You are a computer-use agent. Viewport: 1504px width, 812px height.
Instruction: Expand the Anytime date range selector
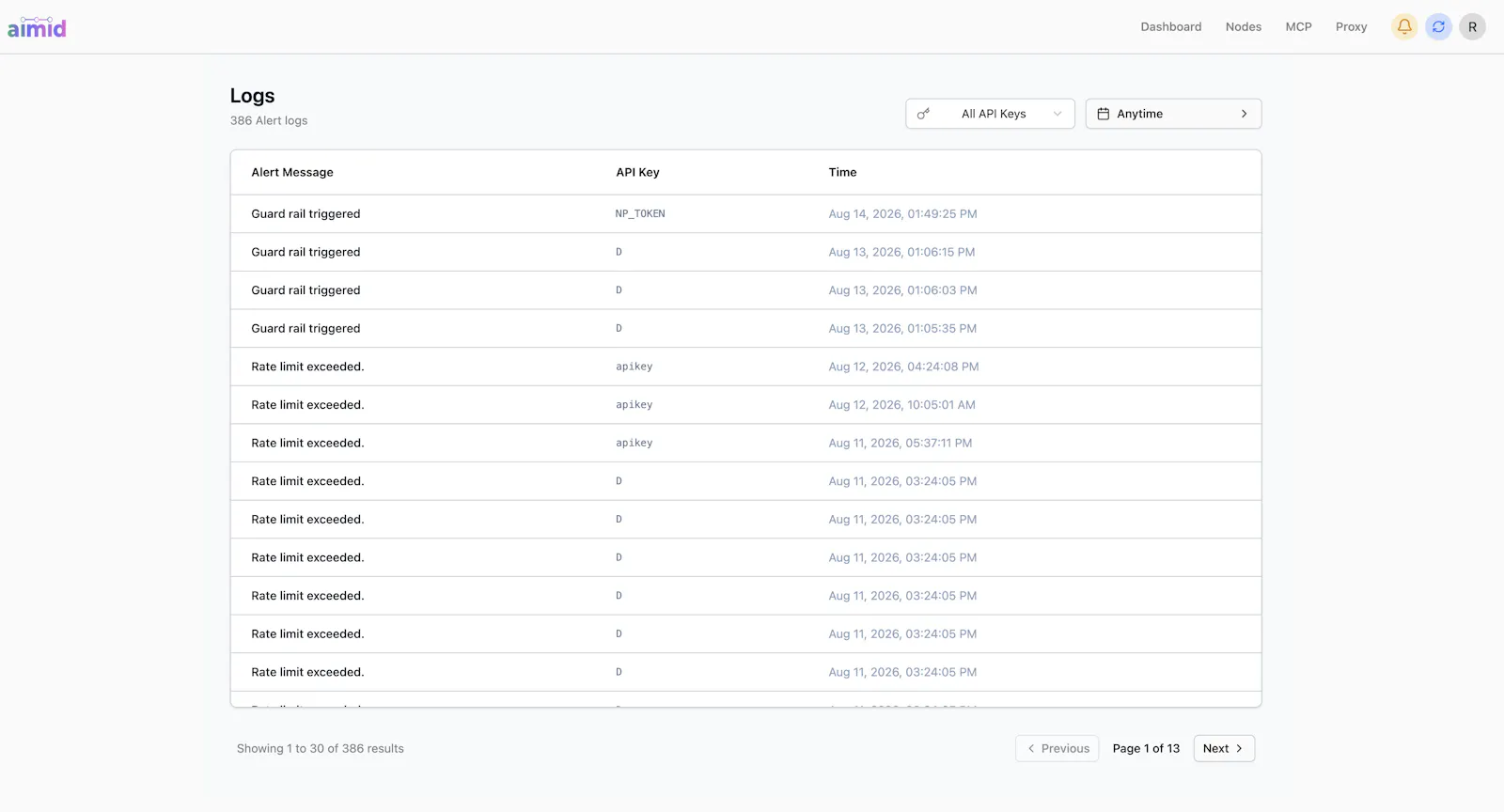1173,114
